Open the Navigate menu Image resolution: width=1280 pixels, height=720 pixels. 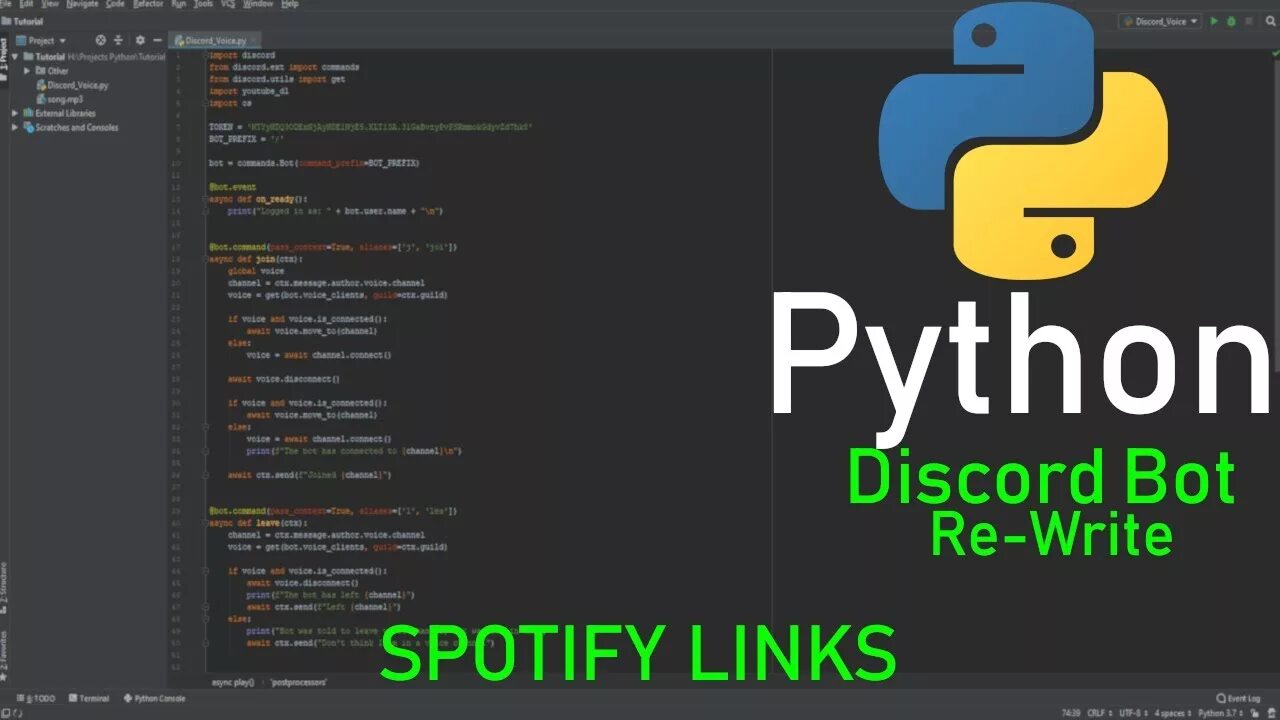tap(83, 4)
